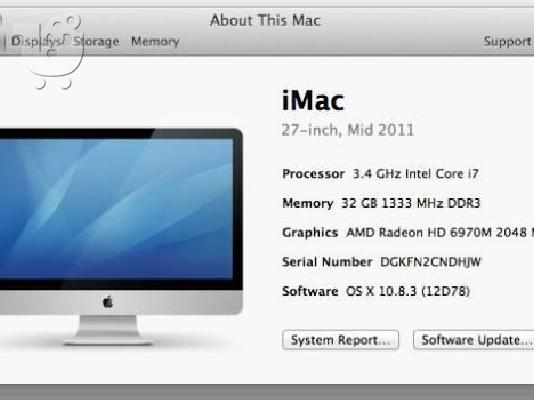Image resolution: width=534 pixels, height=400 pixels.
Task: Click the iMac model title
Action: point(313,101)
